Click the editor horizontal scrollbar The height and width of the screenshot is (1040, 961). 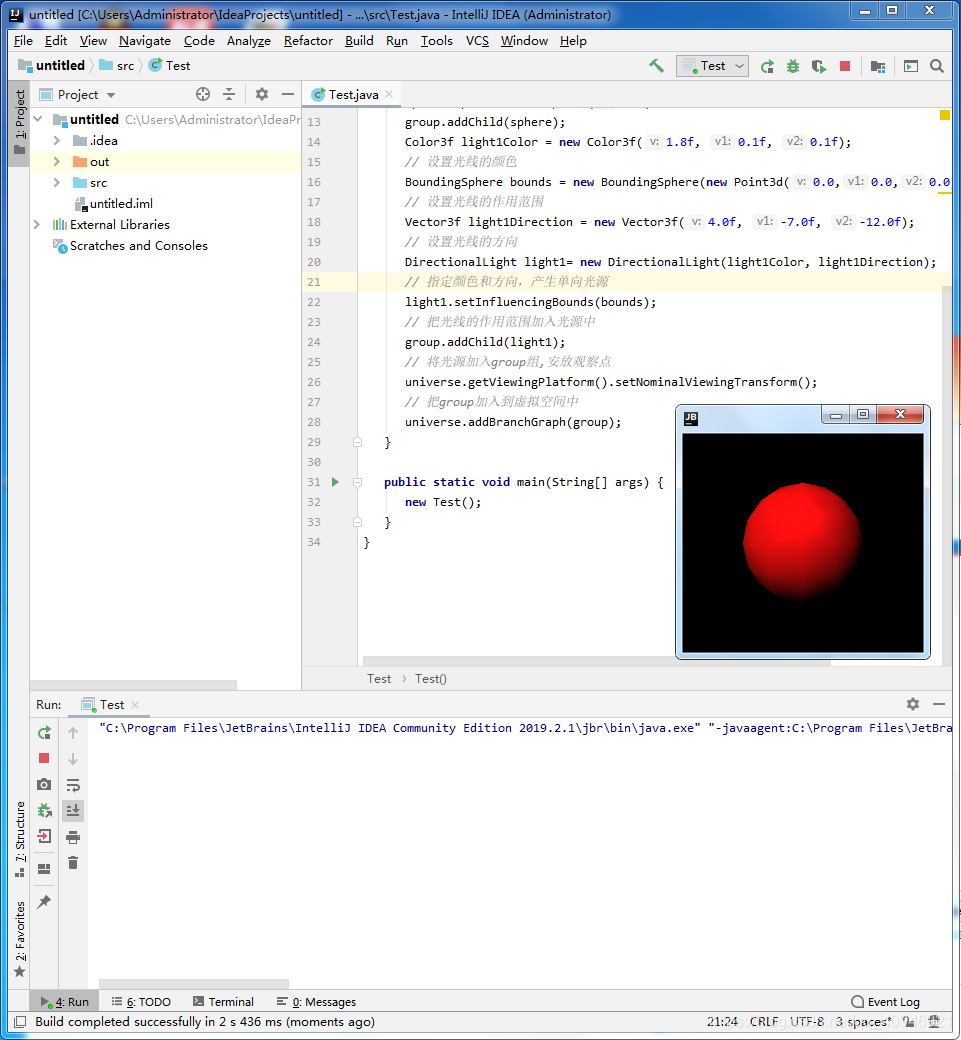(597, 661)
